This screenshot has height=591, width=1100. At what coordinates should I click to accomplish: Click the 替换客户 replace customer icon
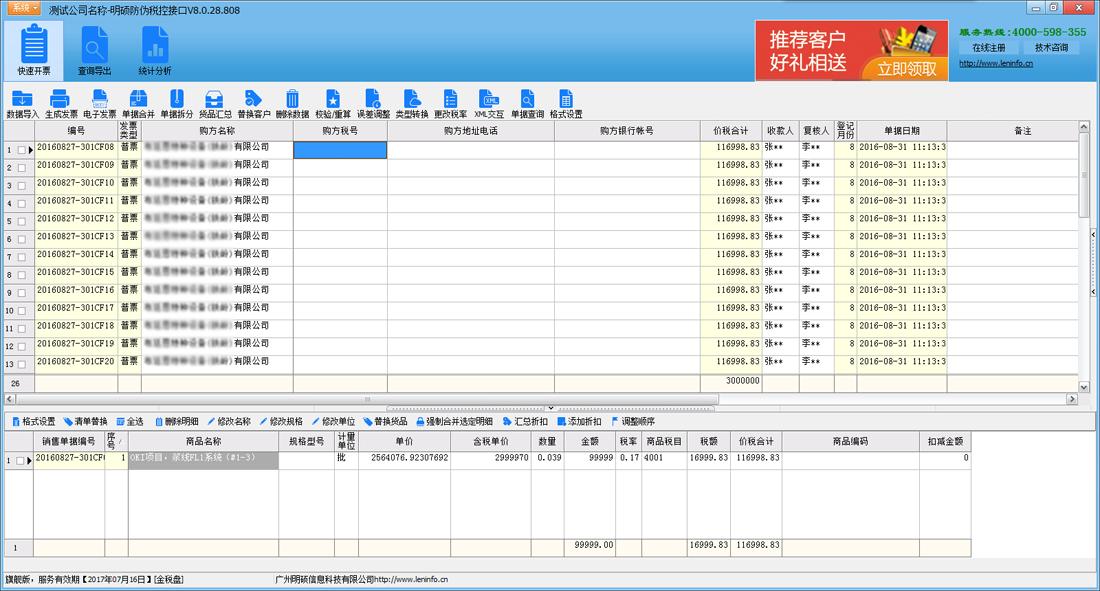tap(254, 99)
